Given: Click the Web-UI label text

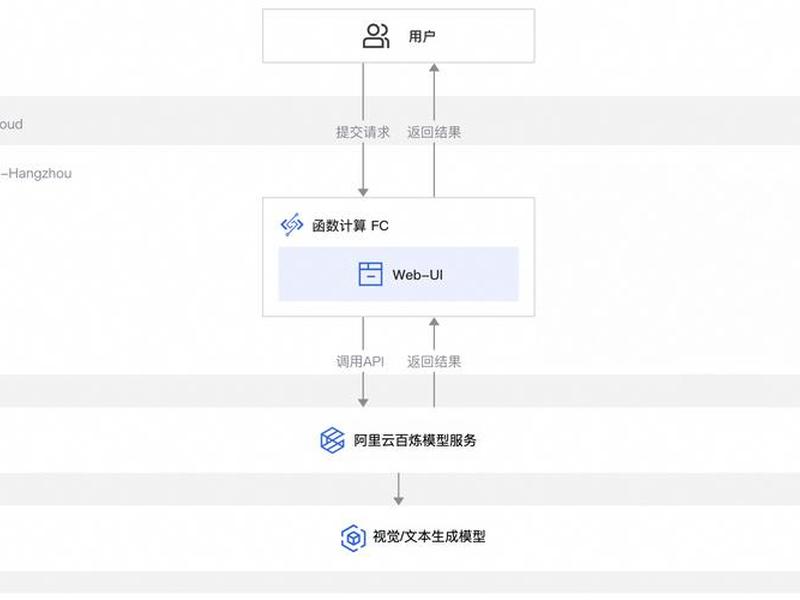Looking at the screenshot, I should (417, 275).
